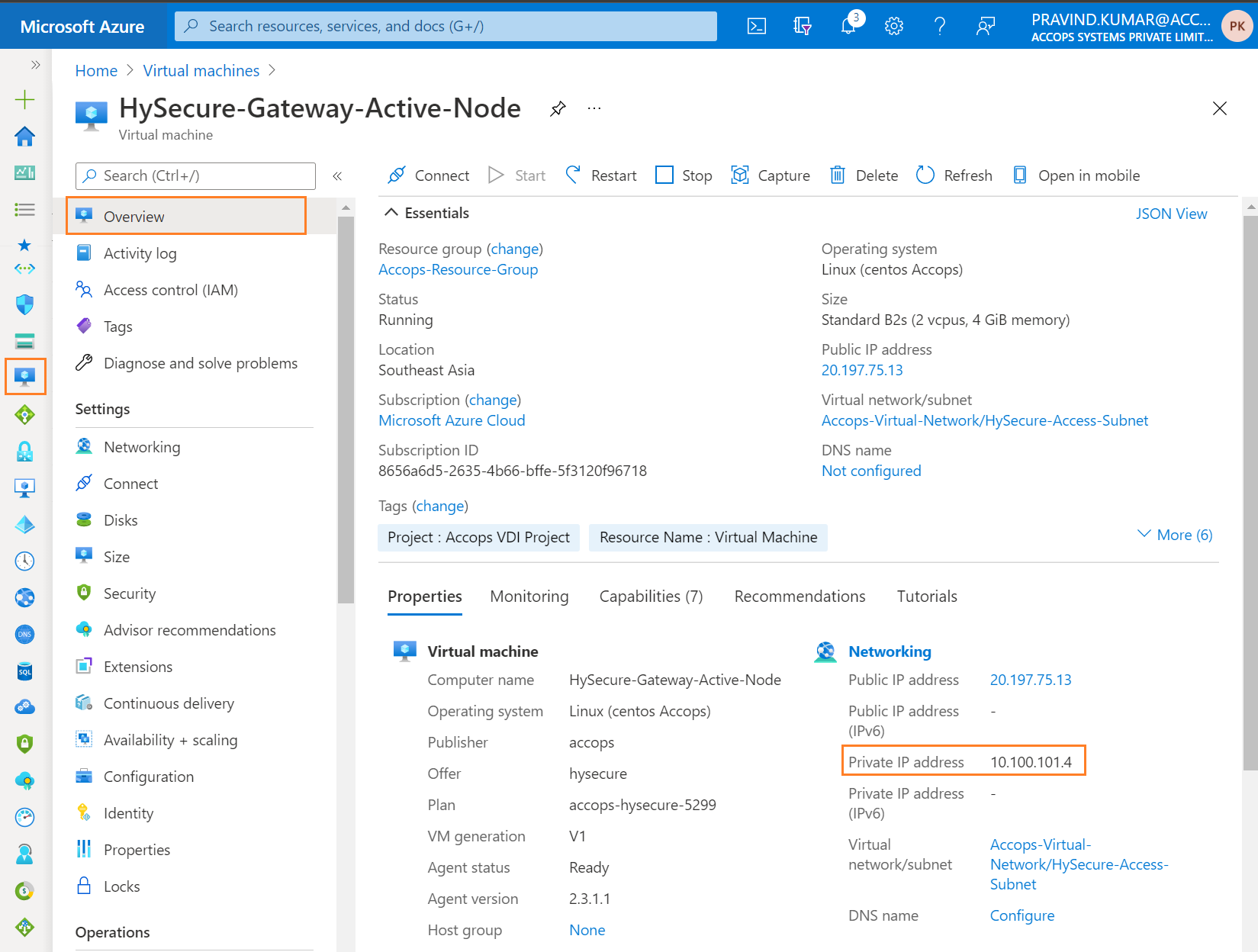Image resolution: width=1258 pixels, height=952 pixels.
Task: Refresh the overview page
Action: tap(954, 175)
